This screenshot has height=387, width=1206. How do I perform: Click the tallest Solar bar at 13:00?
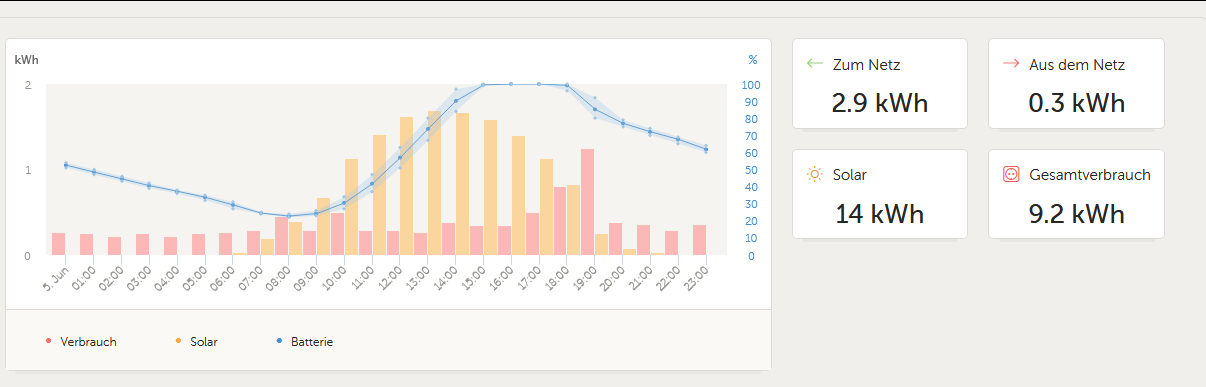434,183
